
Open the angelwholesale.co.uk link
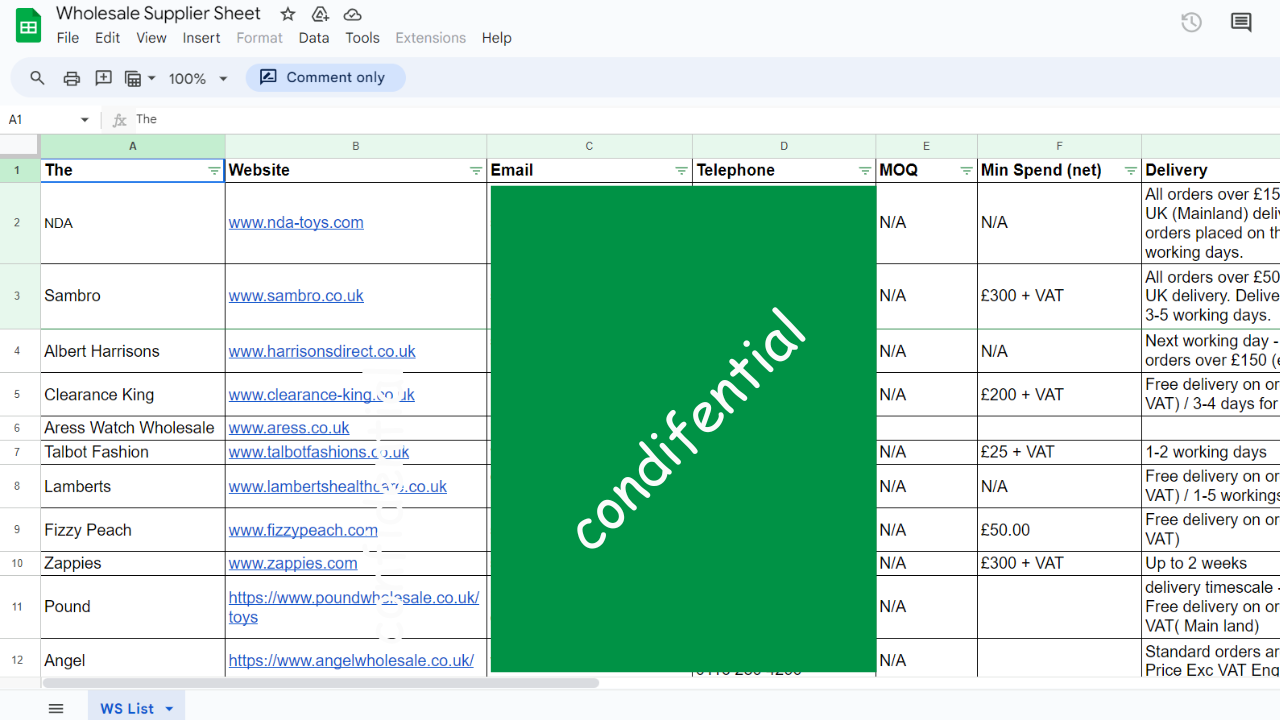[351, 661]
